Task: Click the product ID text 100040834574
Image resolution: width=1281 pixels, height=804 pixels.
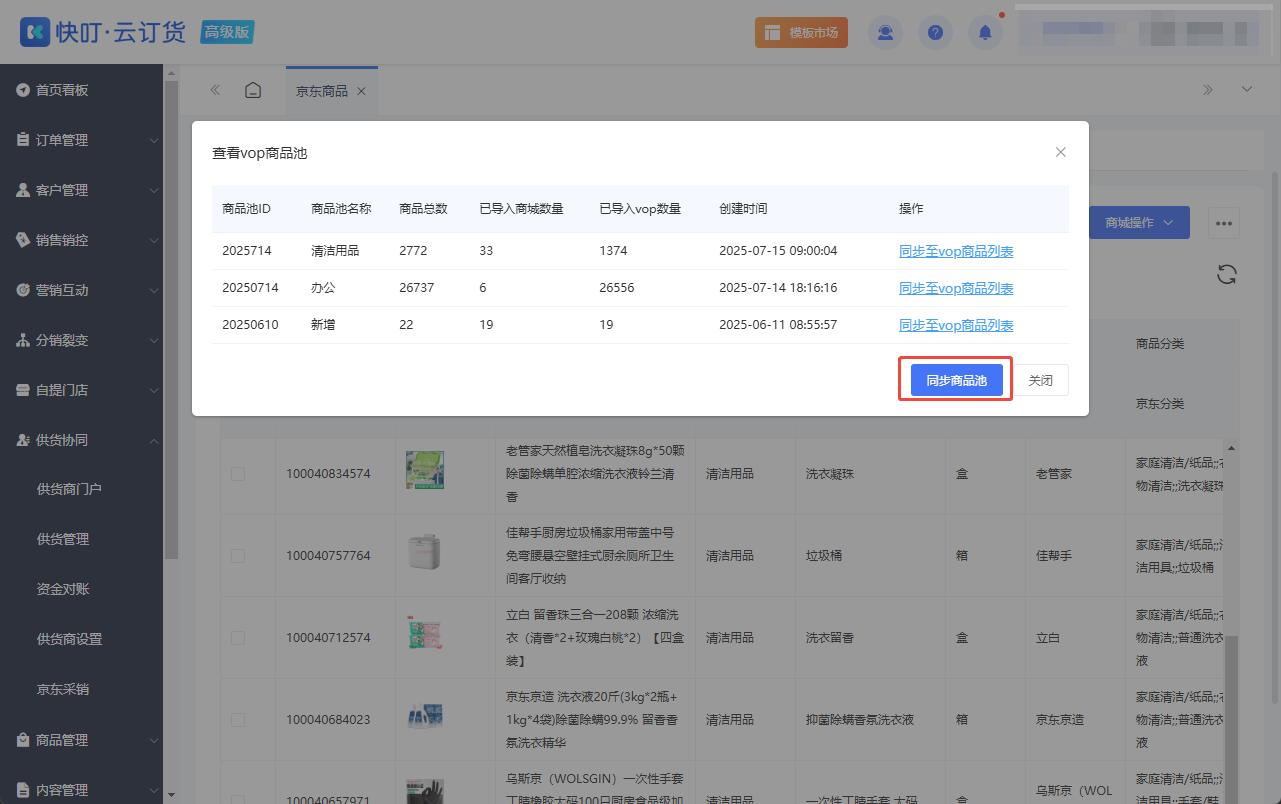Action: pyautogui.click(x=328, y=473)
